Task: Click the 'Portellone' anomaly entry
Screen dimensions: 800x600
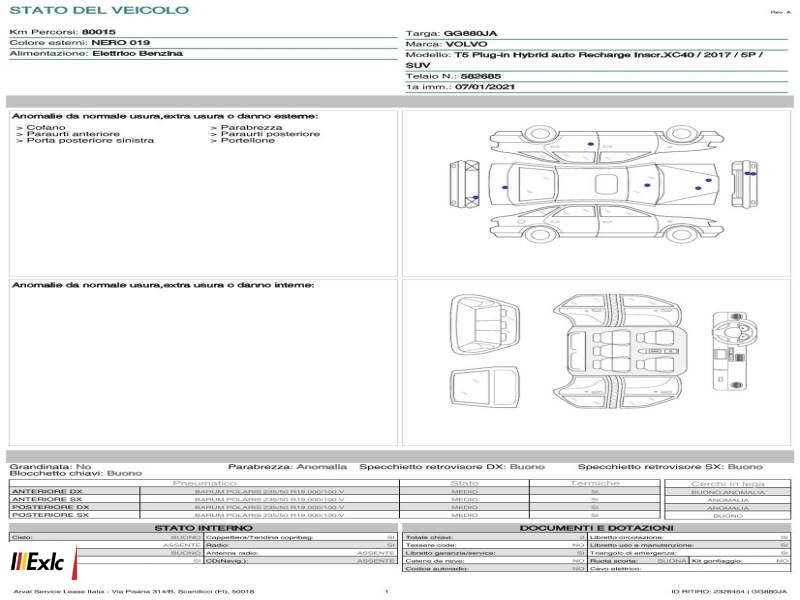Action: [x=242, y=140]
